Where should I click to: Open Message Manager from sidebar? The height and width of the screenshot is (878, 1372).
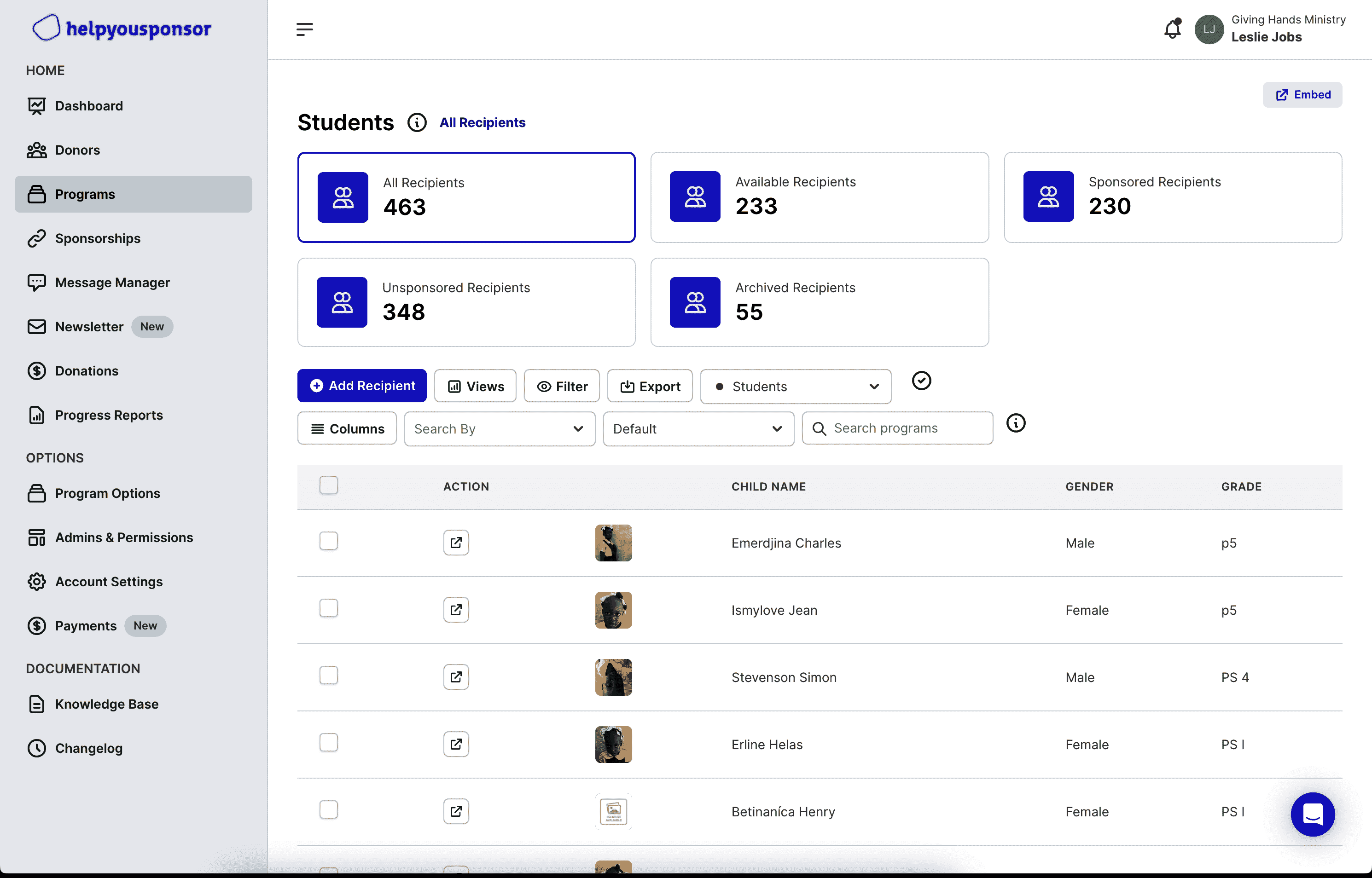click(x=112, y=282)
